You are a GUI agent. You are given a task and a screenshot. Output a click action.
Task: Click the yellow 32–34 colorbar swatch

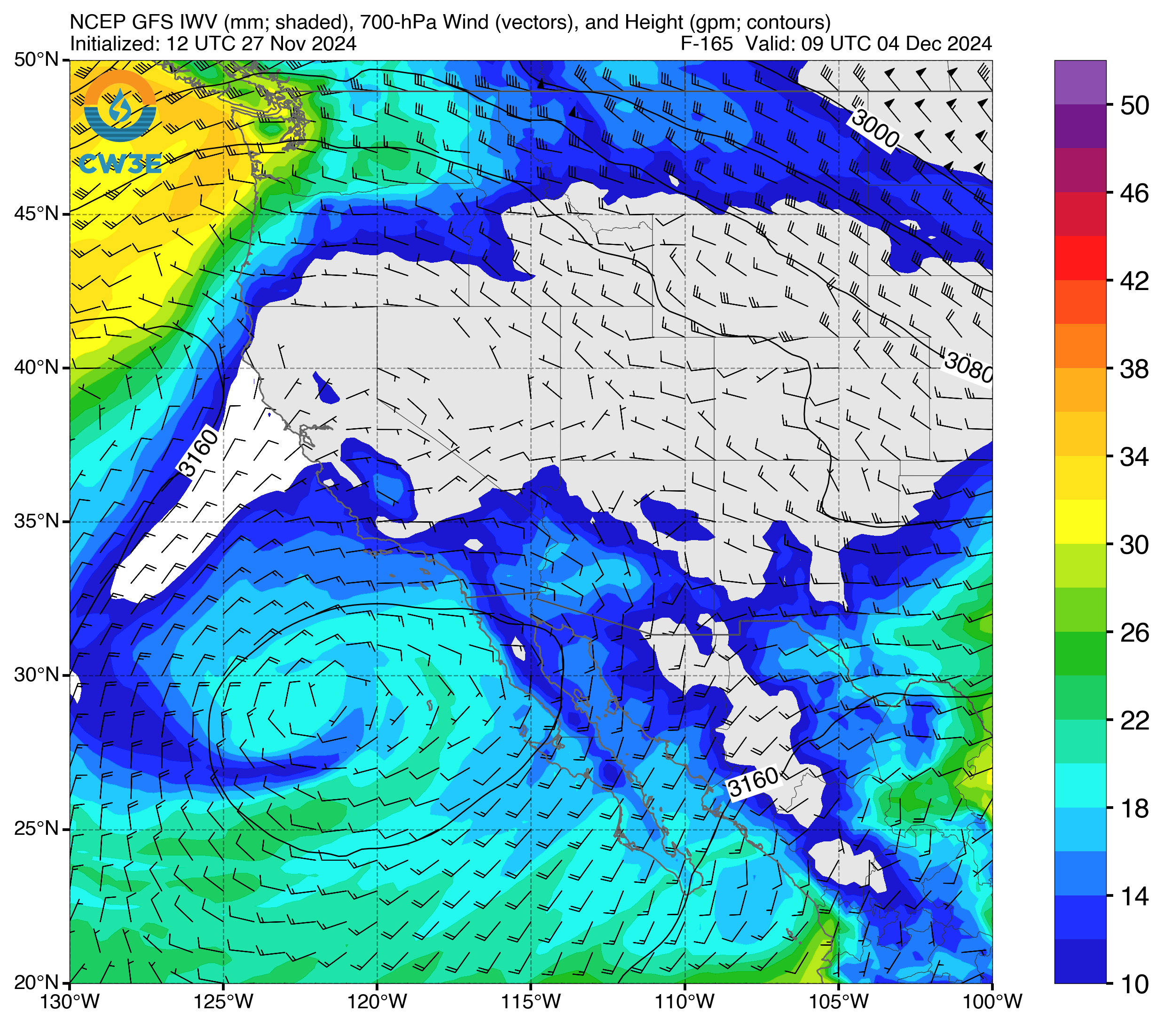[1080, 477]
